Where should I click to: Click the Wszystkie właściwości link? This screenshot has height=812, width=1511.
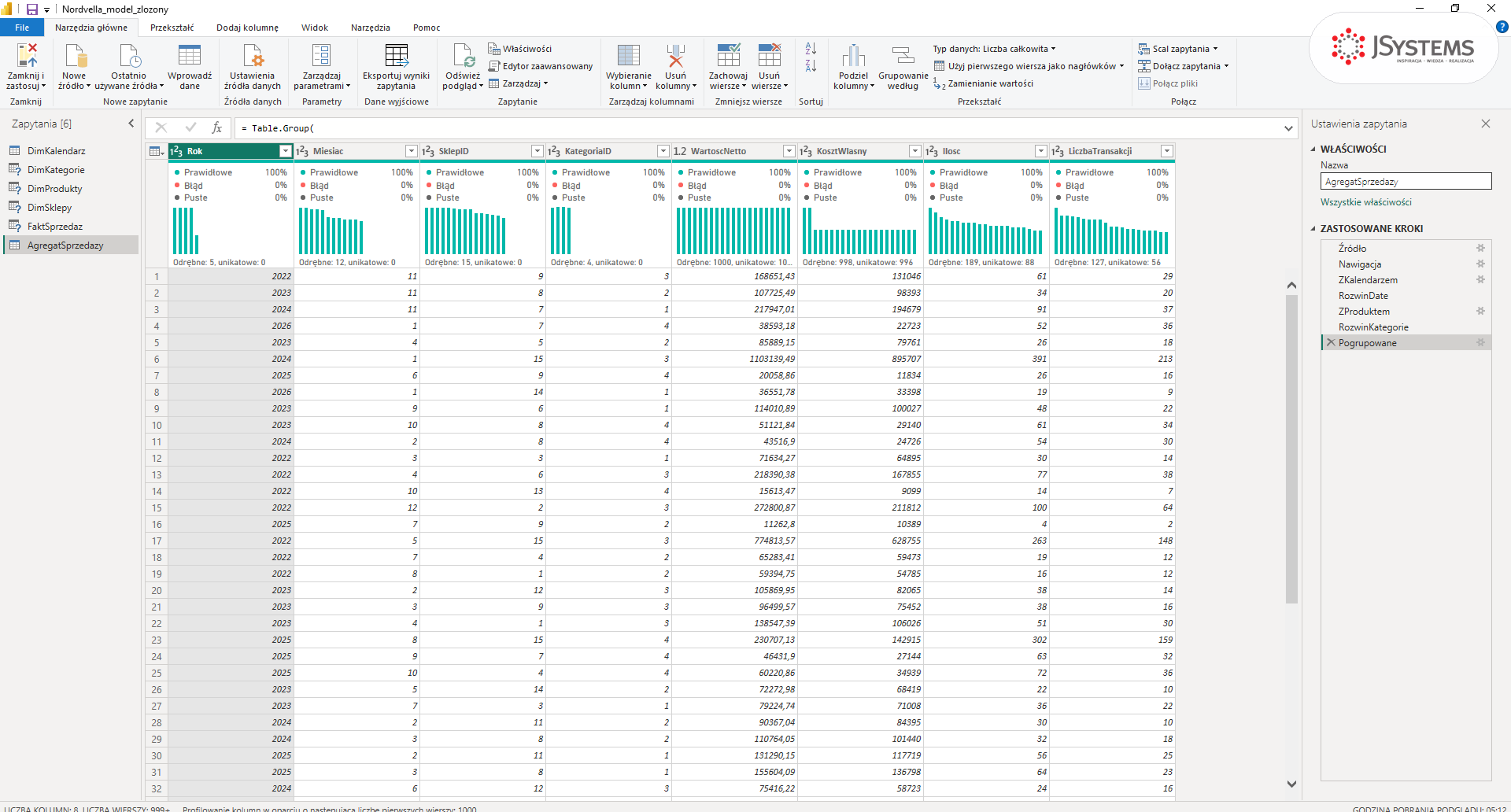pyautogui.click(x=1365, y=202)
